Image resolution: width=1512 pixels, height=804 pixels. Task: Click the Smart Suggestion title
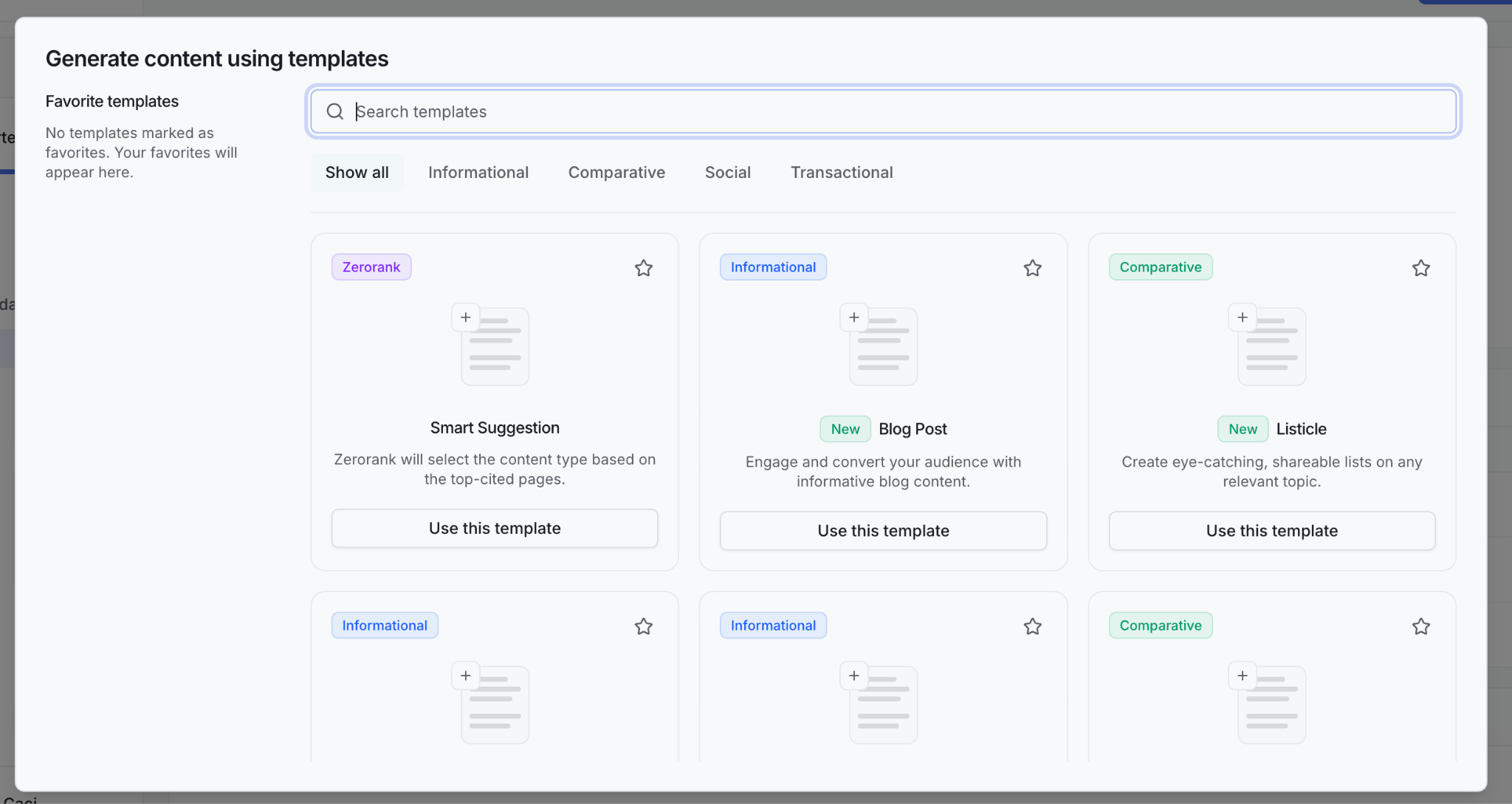(x=495, y=427)
